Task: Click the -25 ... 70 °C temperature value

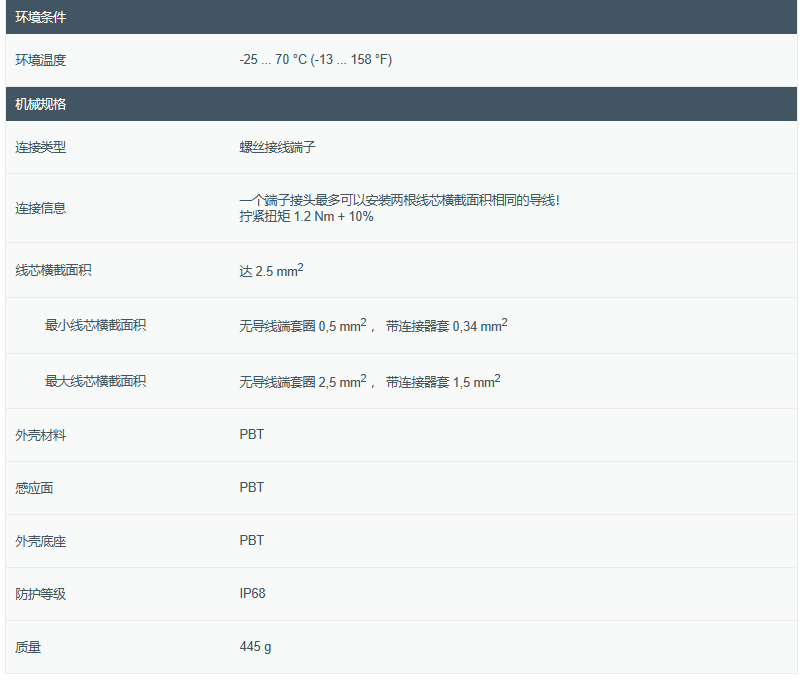Action: pyautogui.click(x=315, y=60)
